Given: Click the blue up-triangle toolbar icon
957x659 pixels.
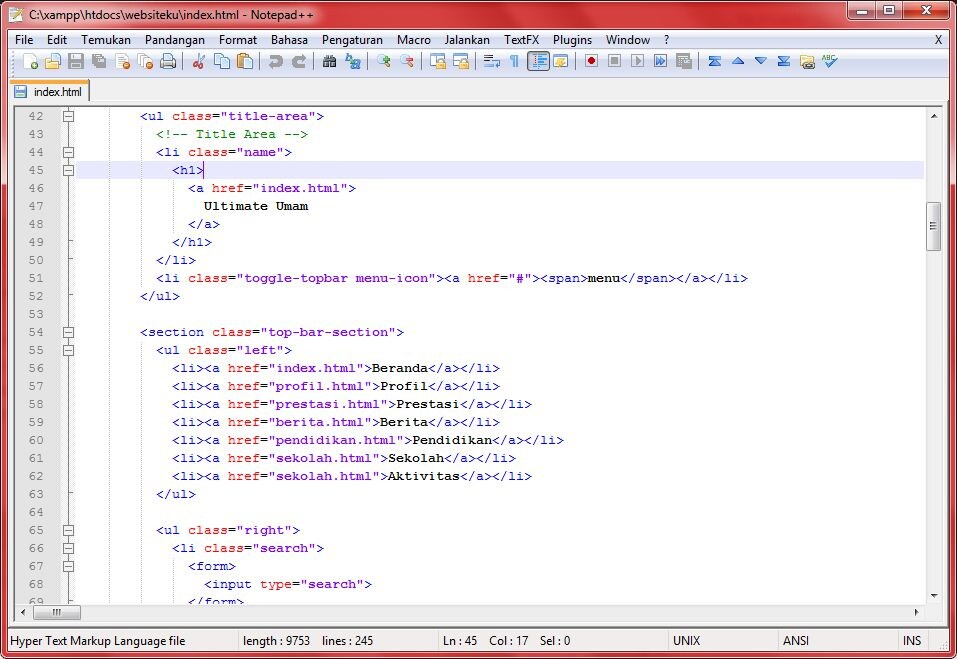Looking at the screenshot, I should point(737,61).
